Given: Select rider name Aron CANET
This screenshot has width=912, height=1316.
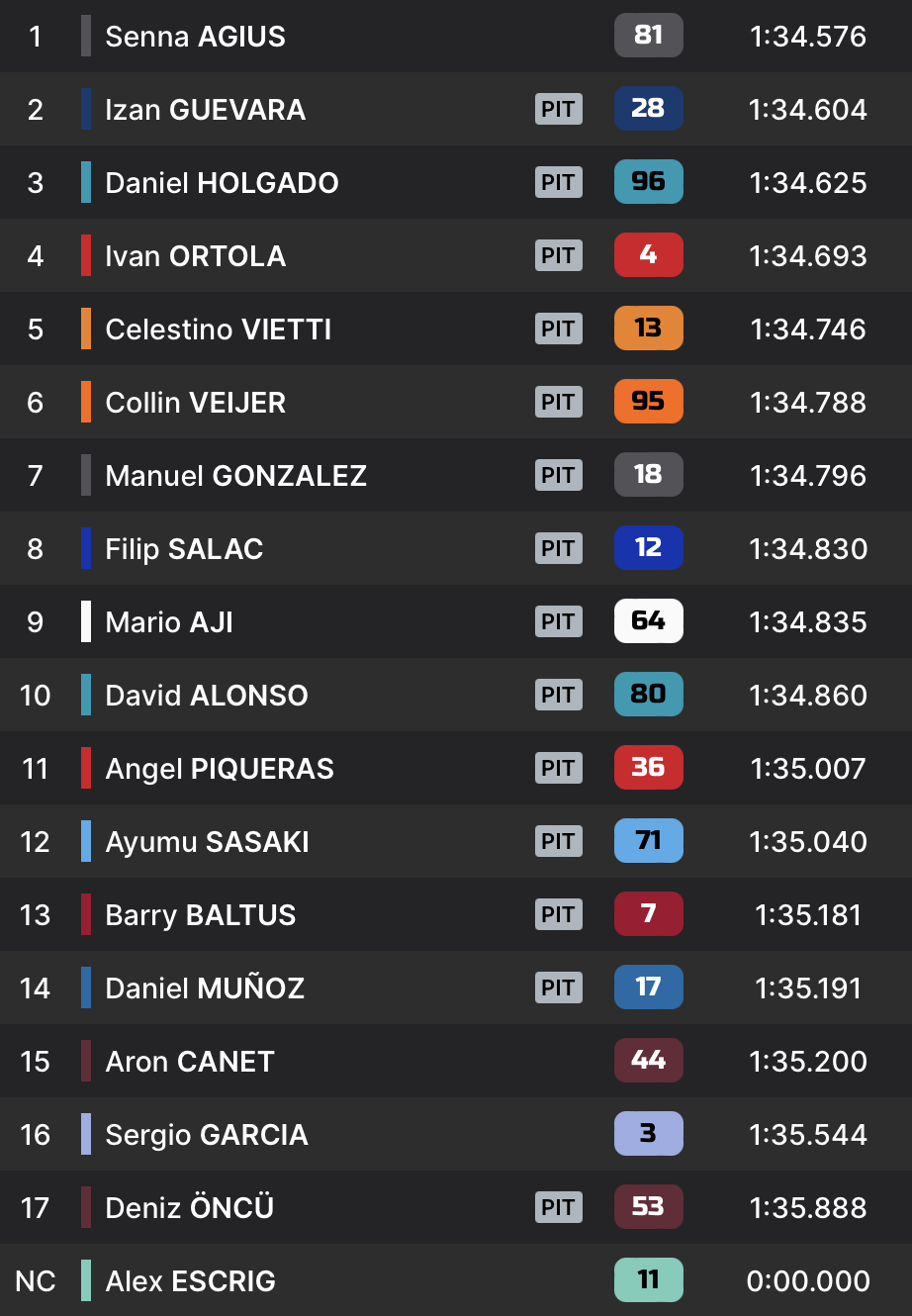Looking at the screenshot, I should [x=190, y=1062].
